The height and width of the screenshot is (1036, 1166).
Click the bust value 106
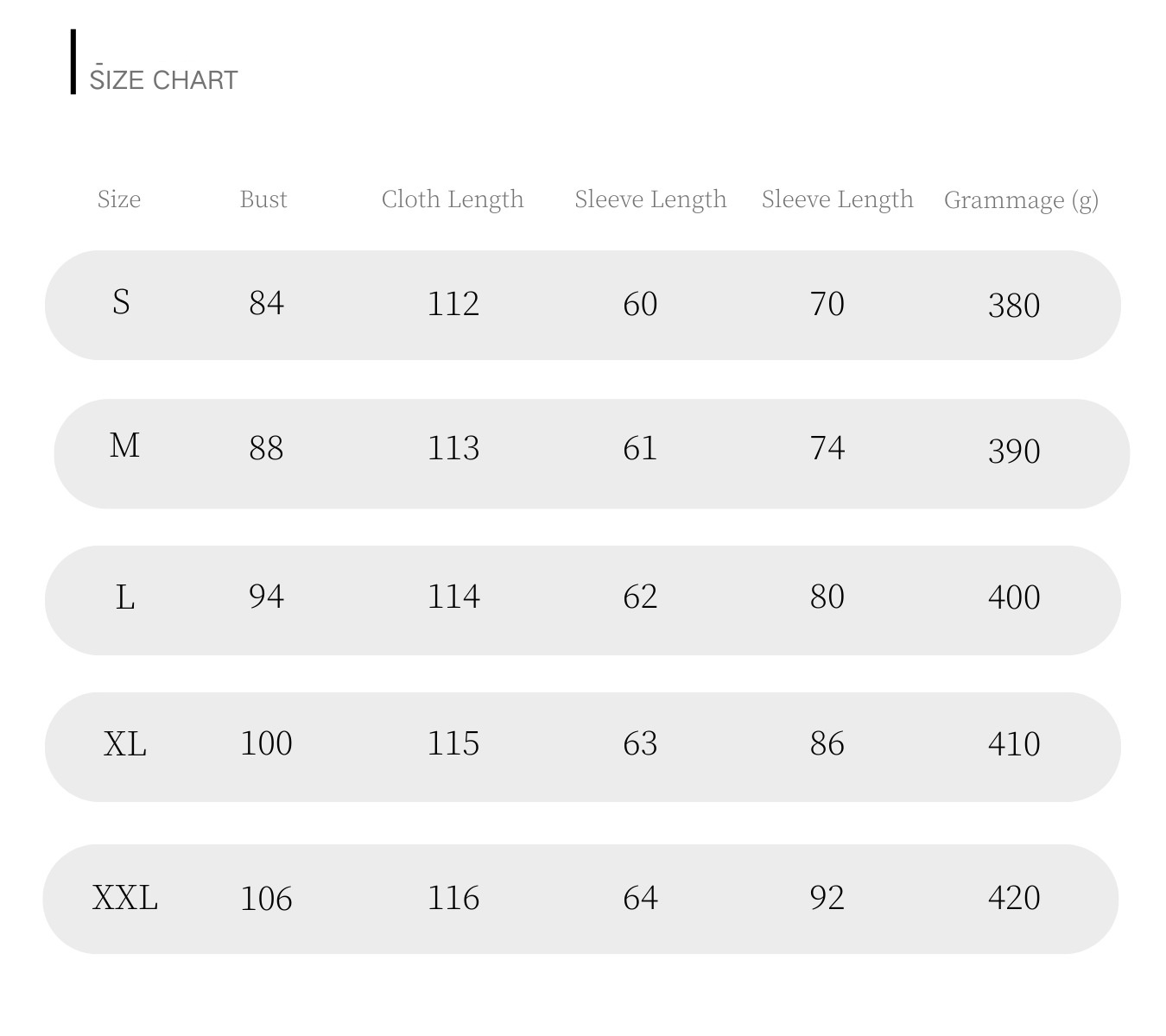point(266,899)
